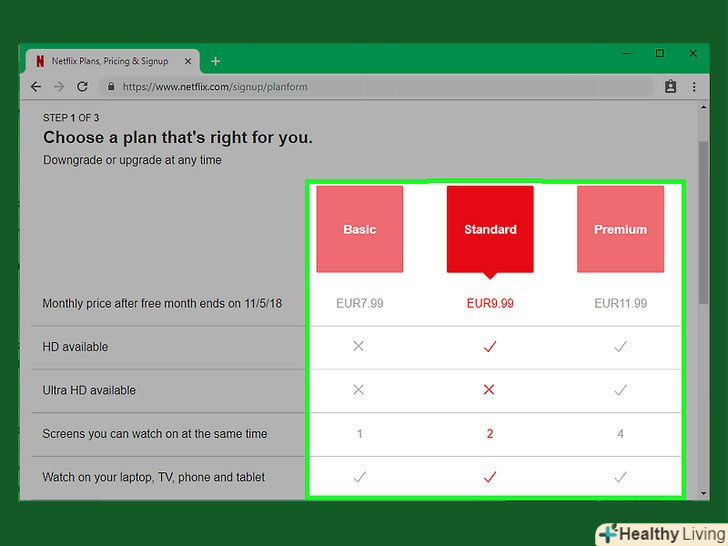Close the browser window
This screenshot has width=728, height=546.
pyautogui.click(x=693, y=53)
